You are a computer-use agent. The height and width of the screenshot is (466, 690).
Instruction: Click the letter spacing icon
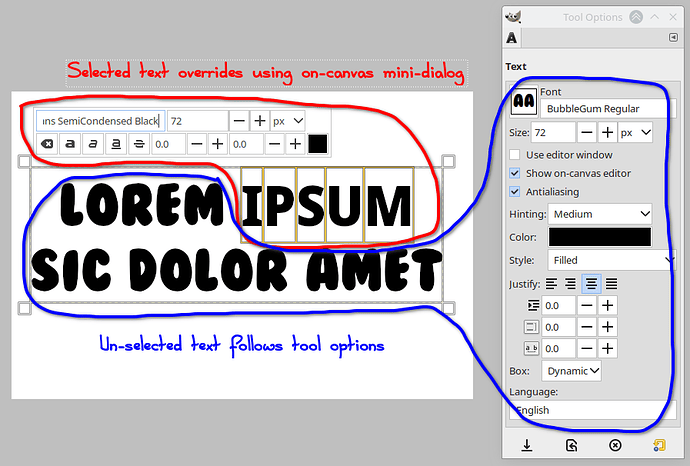pyautogui.click(x=532, y=349)
